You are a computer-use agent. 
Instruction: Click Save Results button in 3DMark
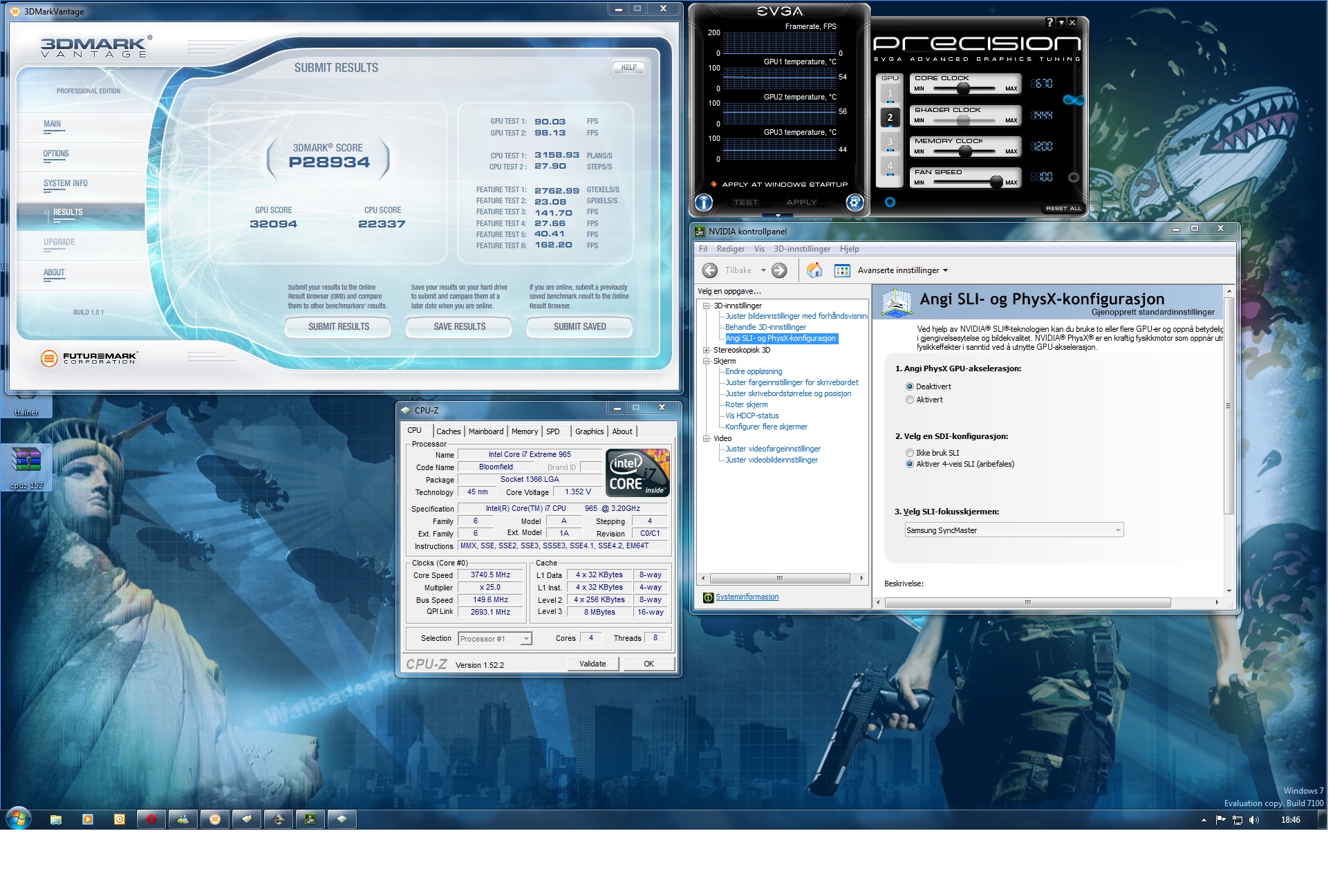click(x=459, y=326)
